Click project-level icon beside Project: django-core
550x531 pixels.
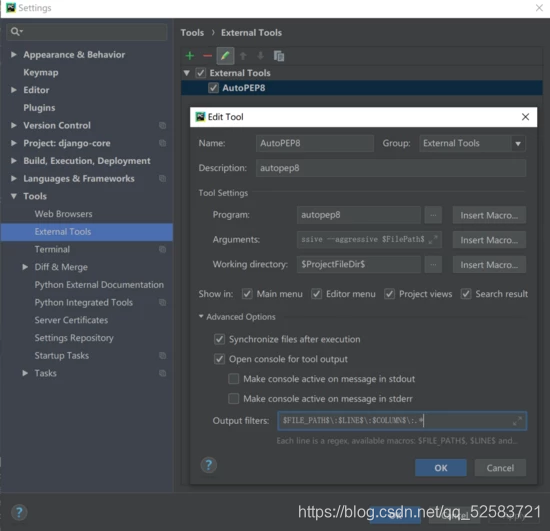click(162, 143)
